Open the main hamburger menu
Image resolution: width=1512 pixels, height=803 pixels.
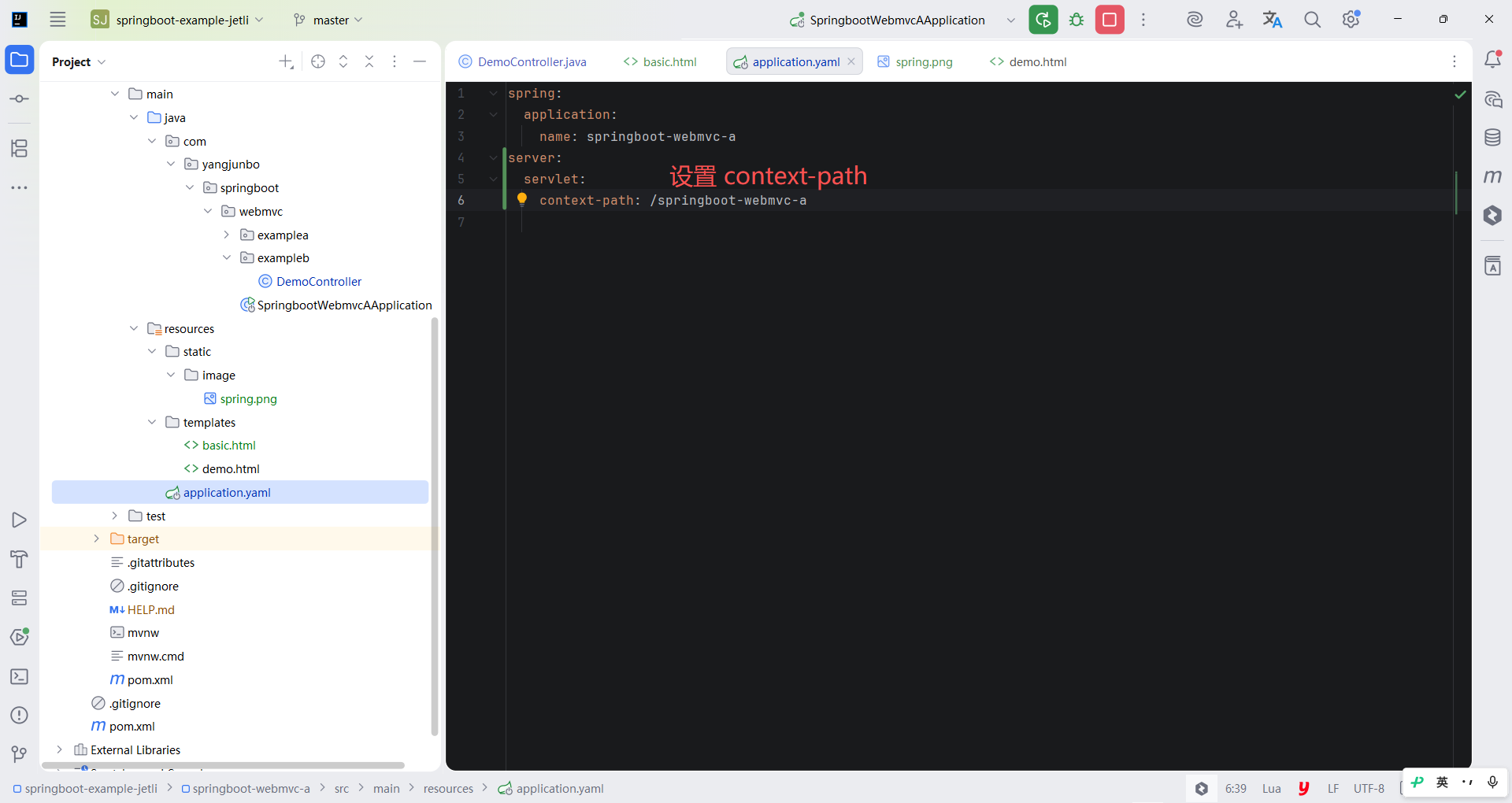57,20
